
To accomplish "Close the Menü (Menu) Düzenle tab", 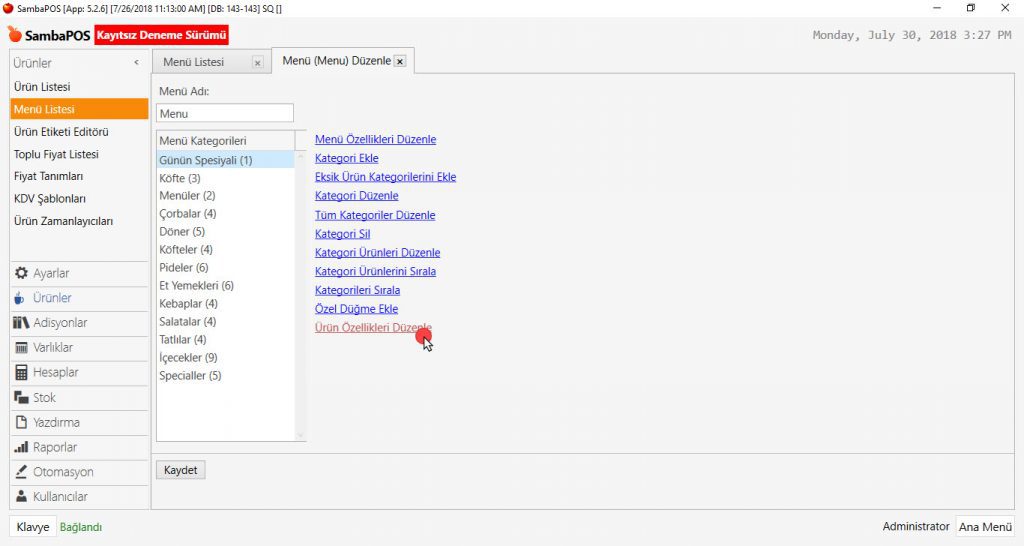I will click(x=400, y=61).
